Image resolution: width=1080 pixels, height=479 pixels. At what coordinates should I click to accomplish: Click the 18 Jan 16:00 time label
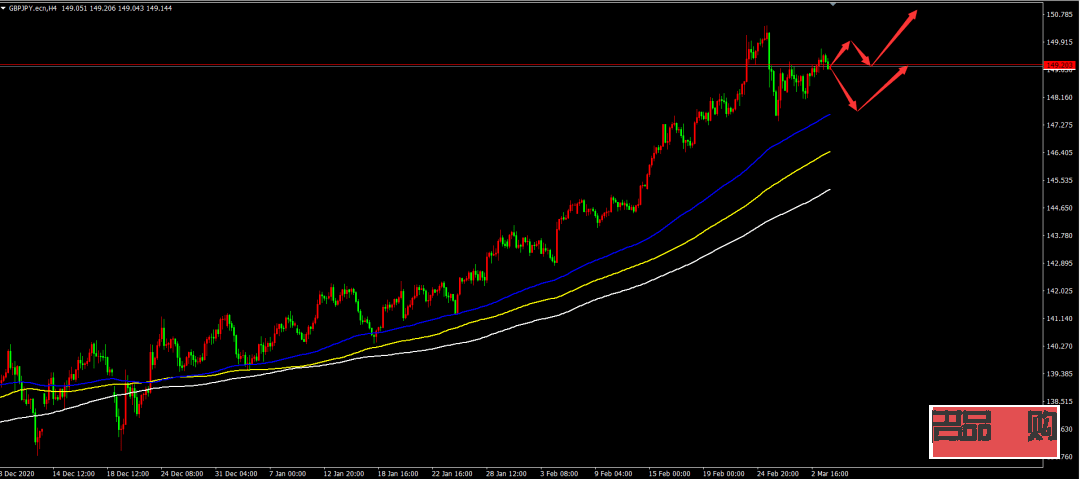click(395, 471)
